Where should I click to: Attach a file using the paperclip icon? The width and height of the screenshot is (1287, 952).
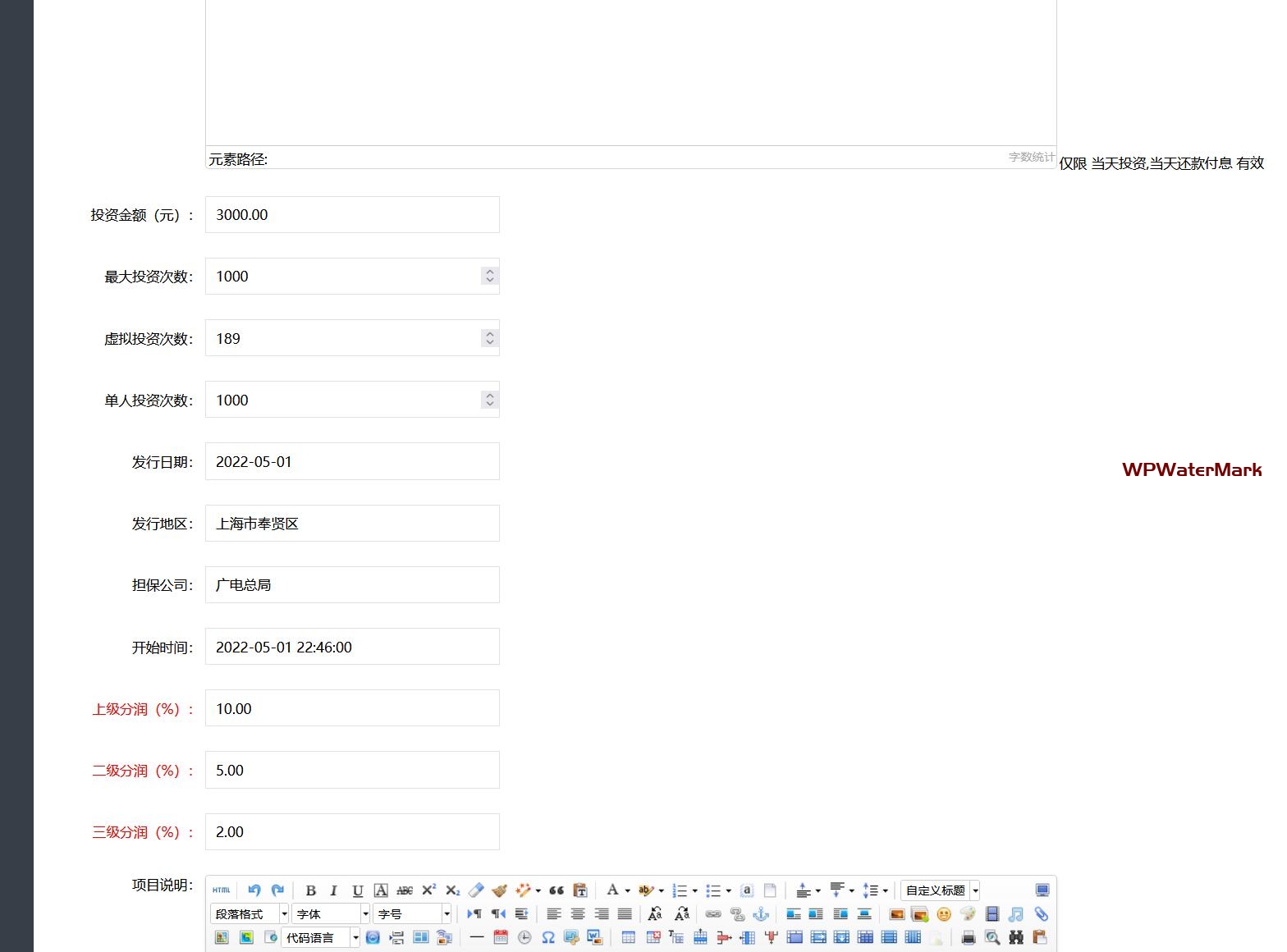point(1041,914)
